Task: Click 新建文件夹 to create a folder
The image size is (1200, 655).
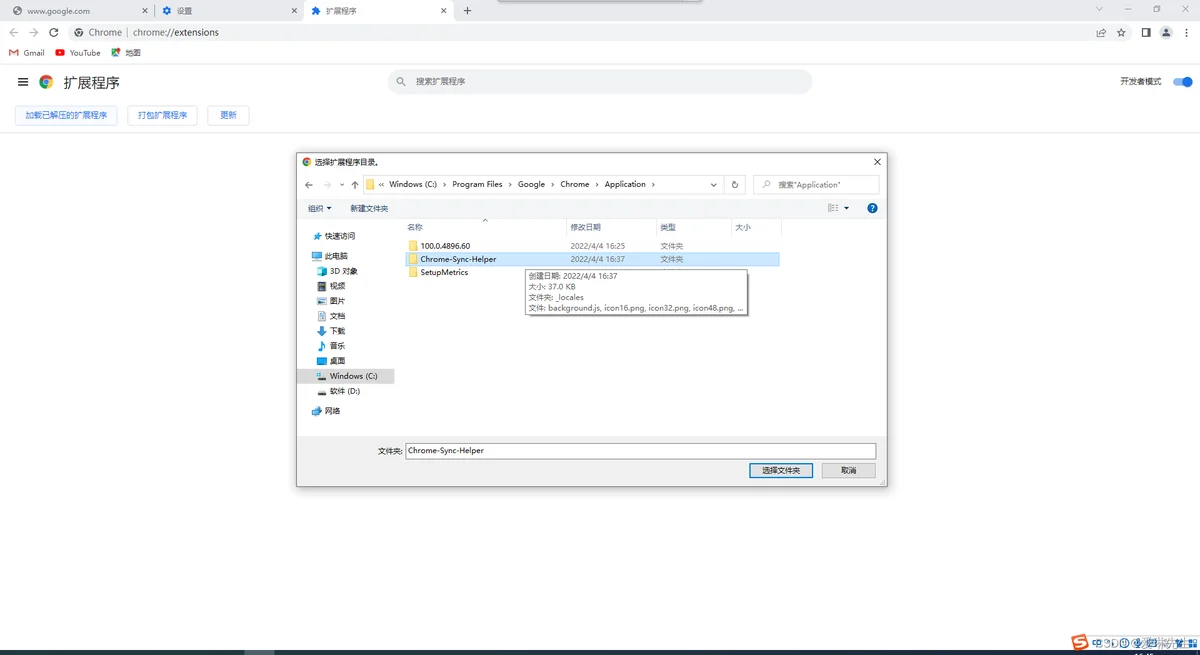Action: (x=369, y=208)
